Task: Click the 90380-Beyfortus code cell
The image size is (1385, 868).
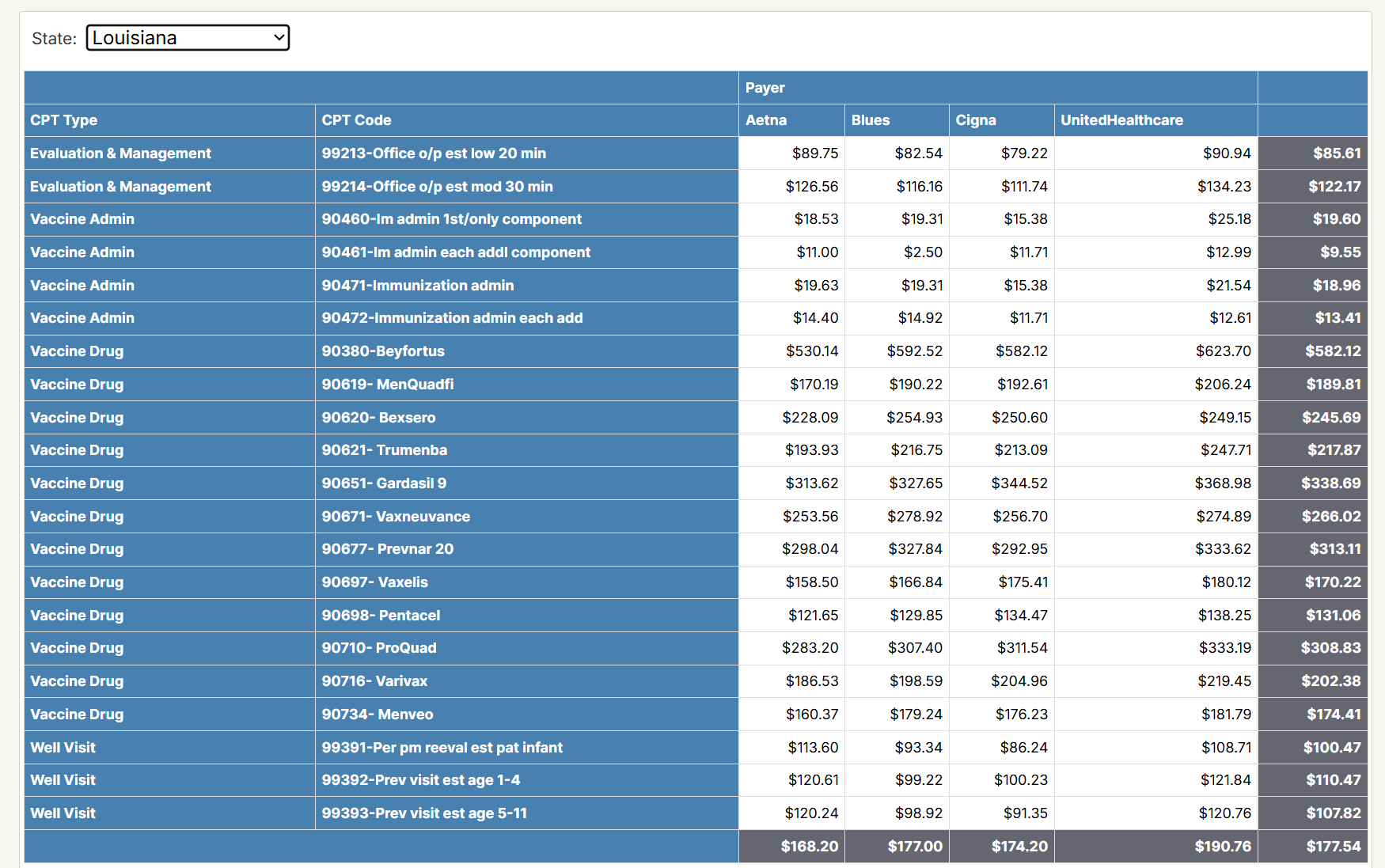Action: click(527, 351)
